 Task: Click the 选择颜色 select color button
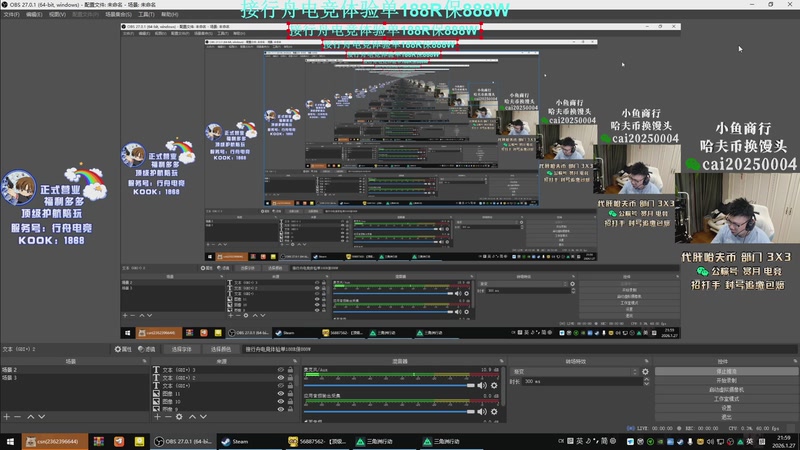point(221,349)
